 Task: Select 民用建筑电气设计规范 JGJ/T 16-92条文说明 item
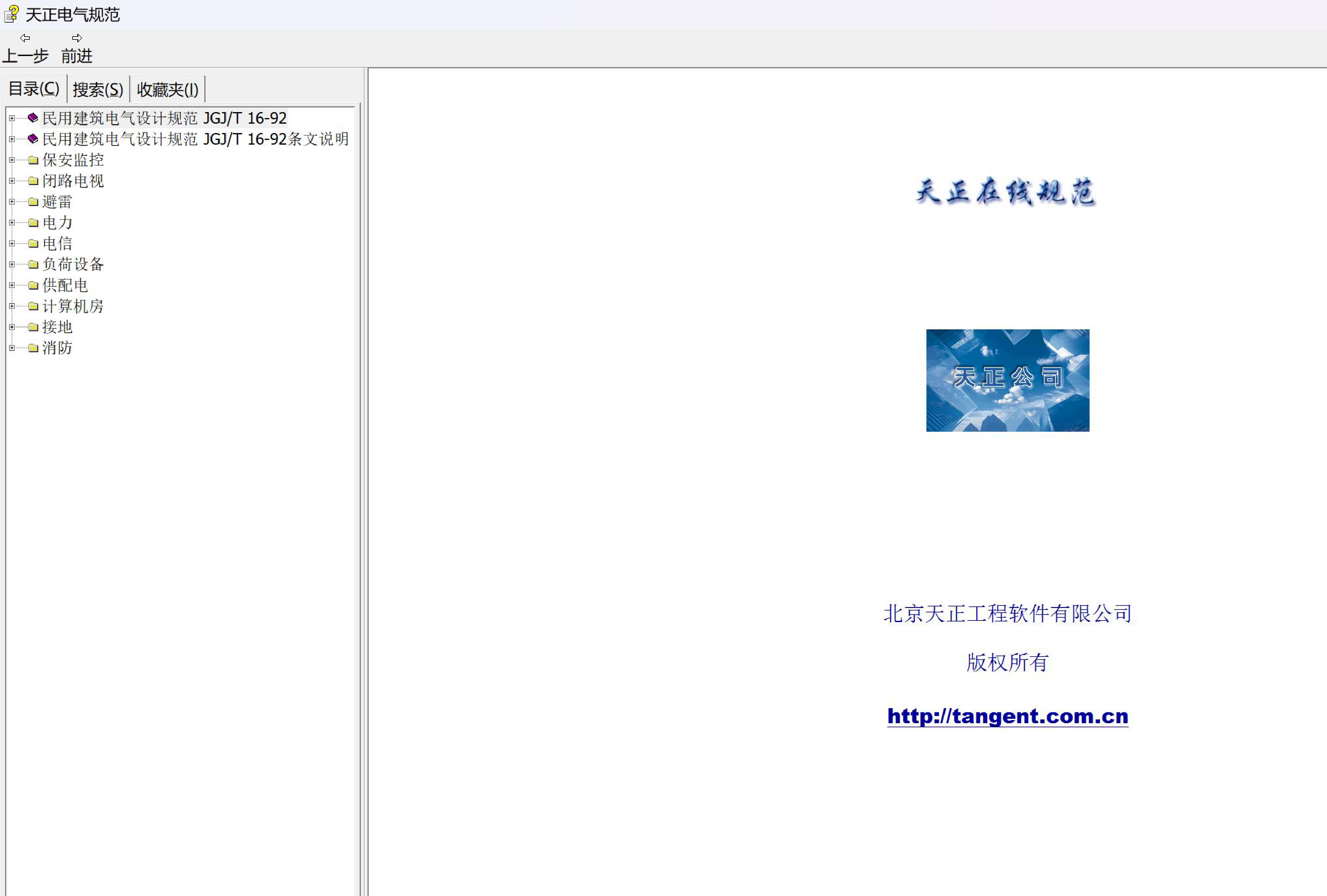(195, 139)
